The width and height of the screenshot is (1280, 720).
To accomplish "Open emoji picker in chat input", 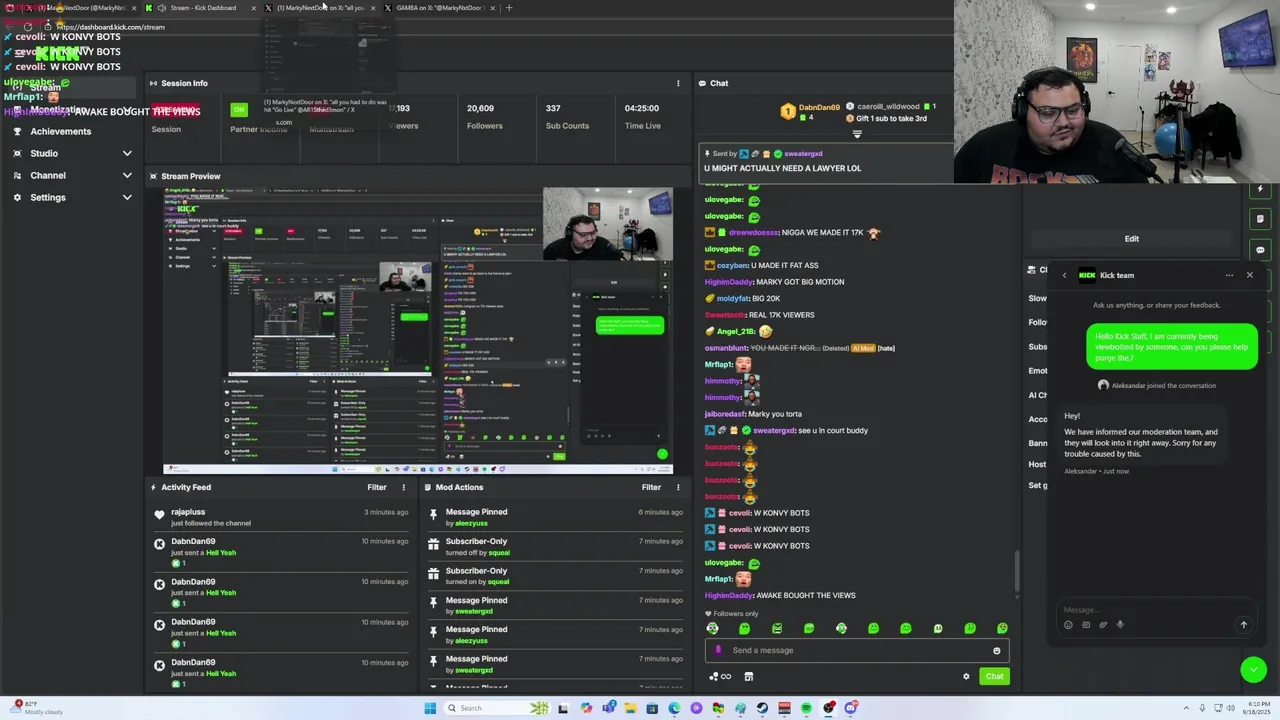I will tap(996, 651).
